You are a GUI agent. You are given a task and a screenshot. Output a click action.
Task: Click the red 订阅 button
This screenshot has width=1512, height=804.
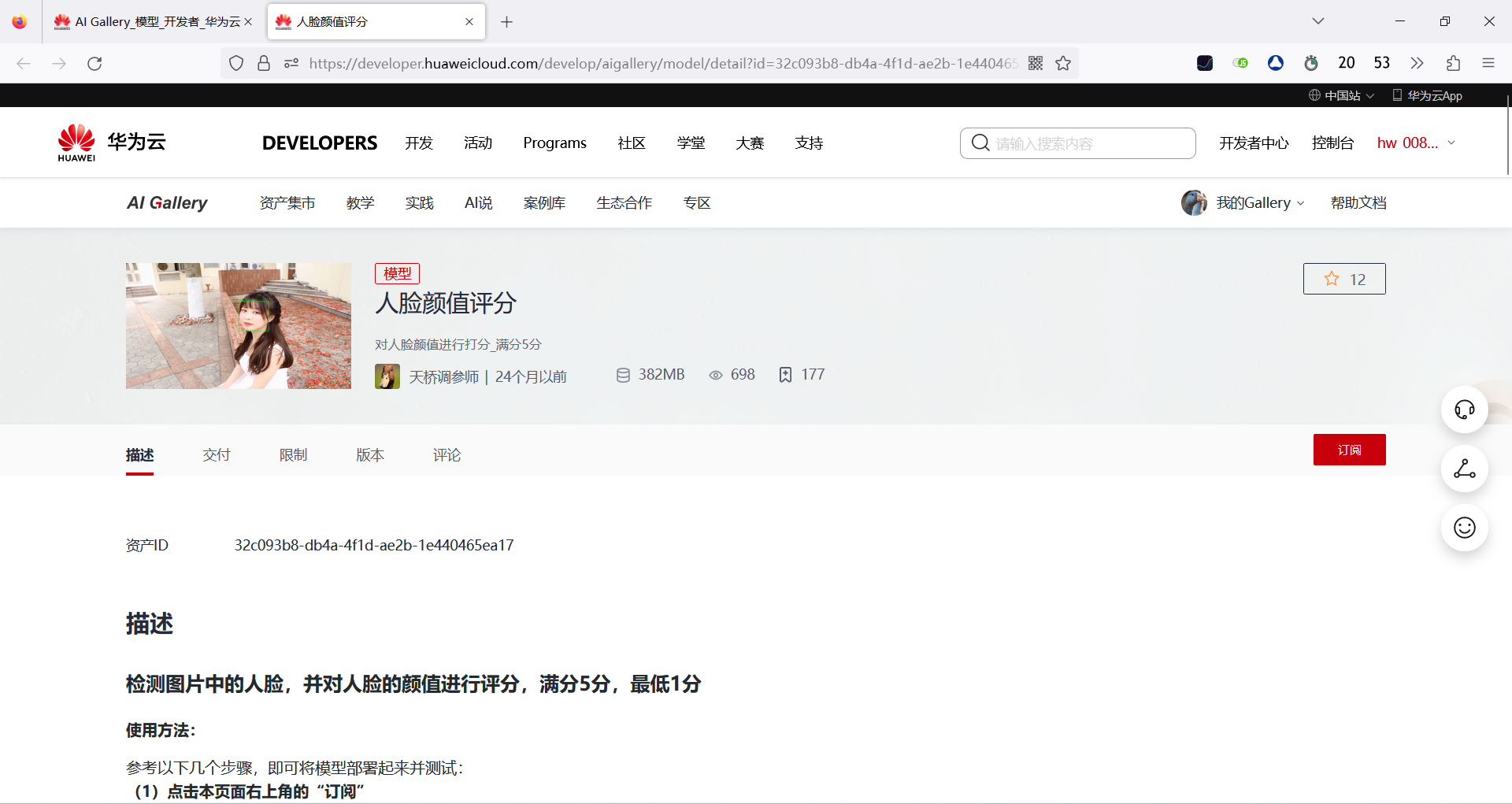(1349, 449)
